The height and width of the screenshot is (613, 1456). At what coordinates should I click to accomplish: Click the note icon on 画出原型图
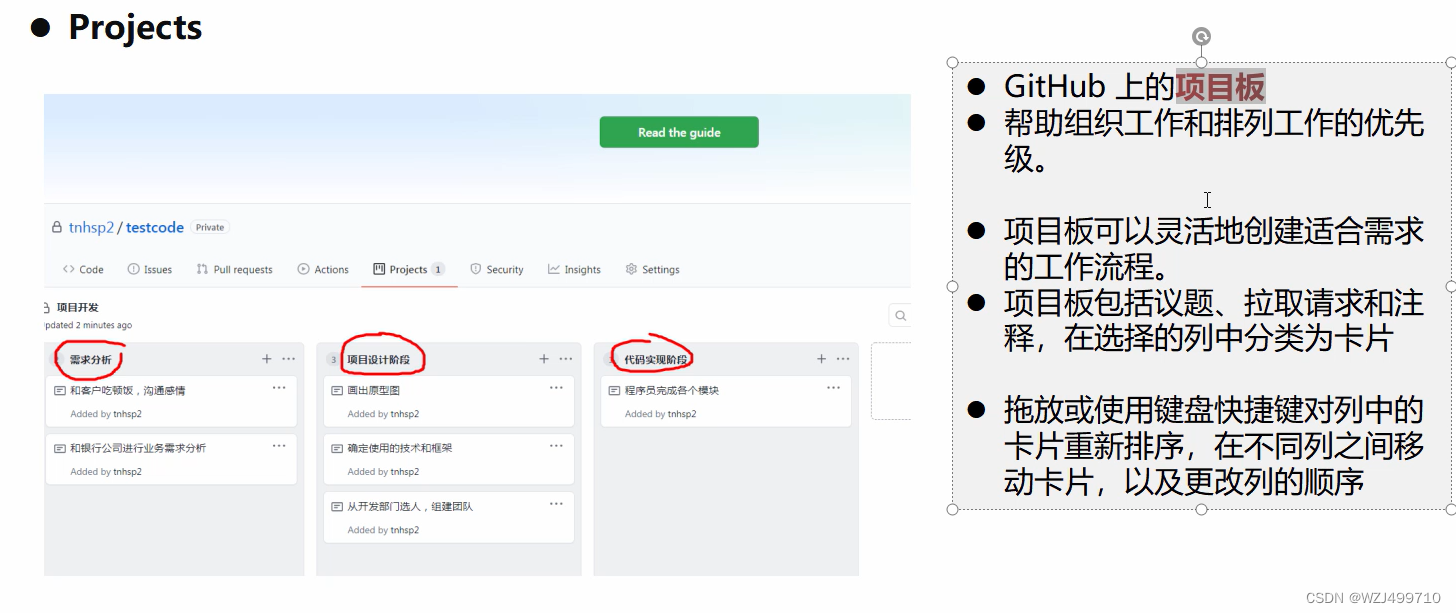click(x=337, y=391)
